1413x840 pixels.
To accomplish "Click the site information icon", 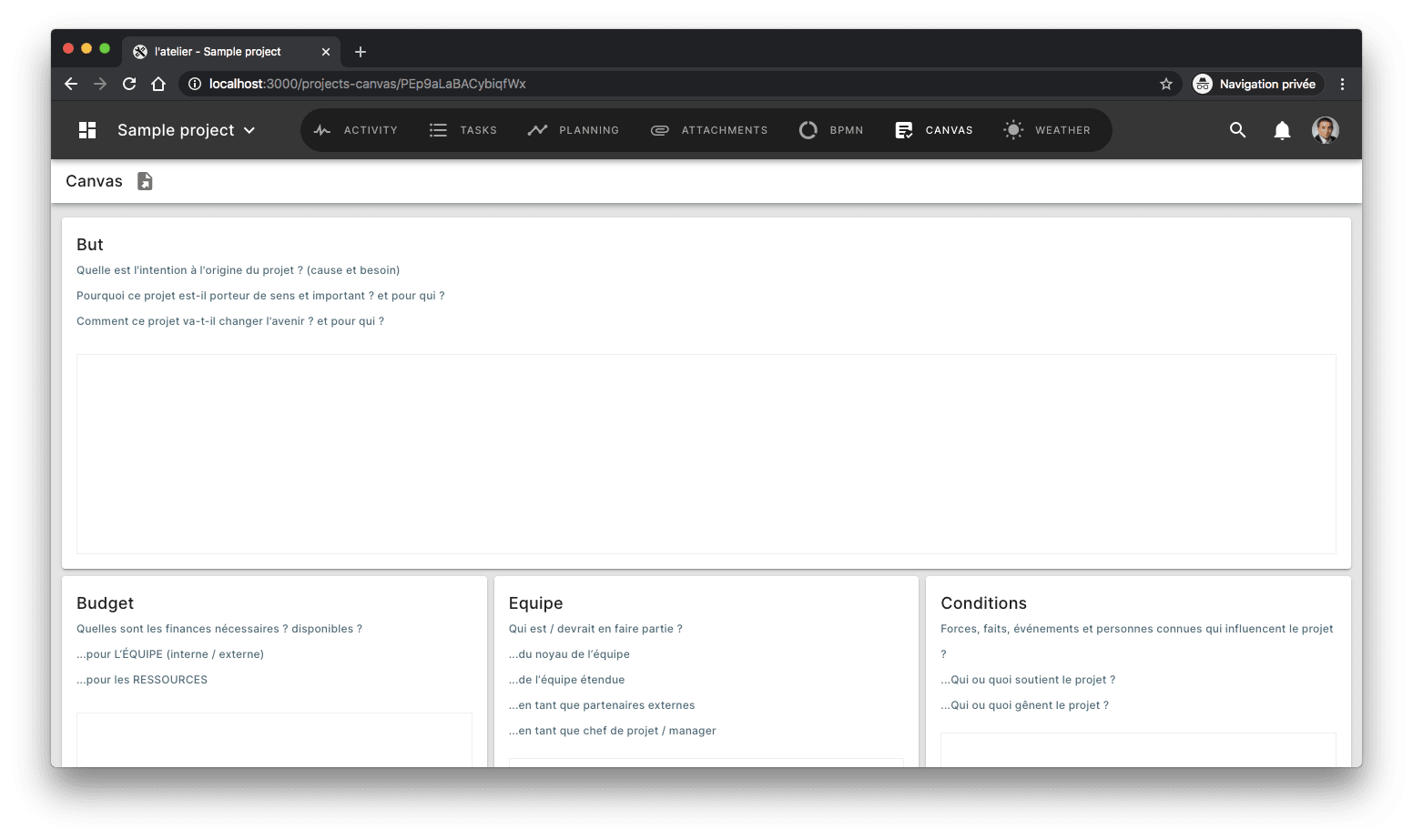I will (194, 84).
